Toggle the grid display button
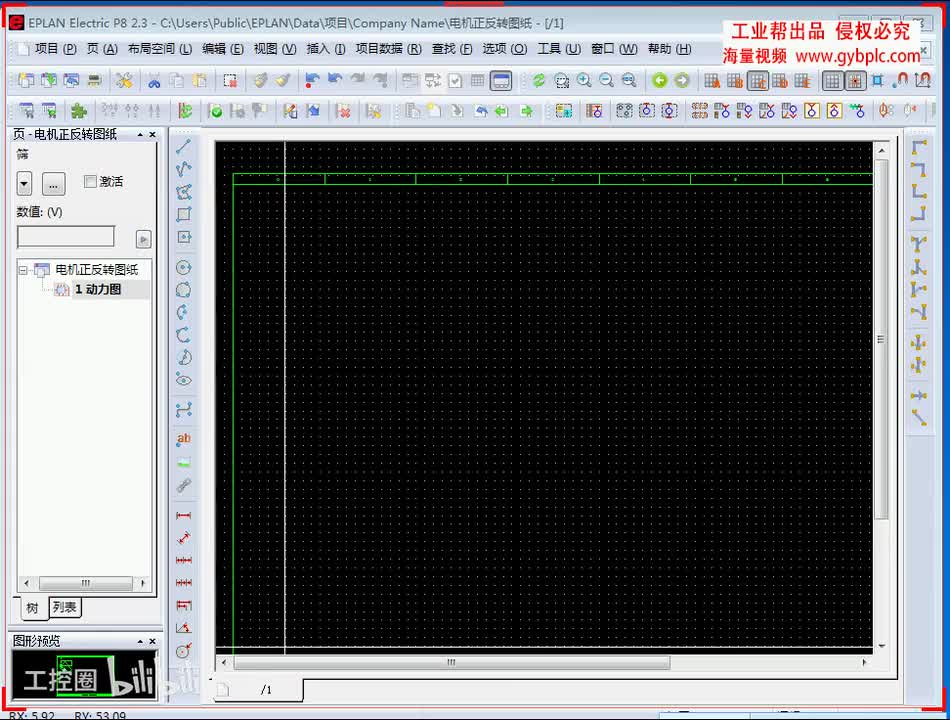Screen dimensions: 950x720 click(832, 80)
